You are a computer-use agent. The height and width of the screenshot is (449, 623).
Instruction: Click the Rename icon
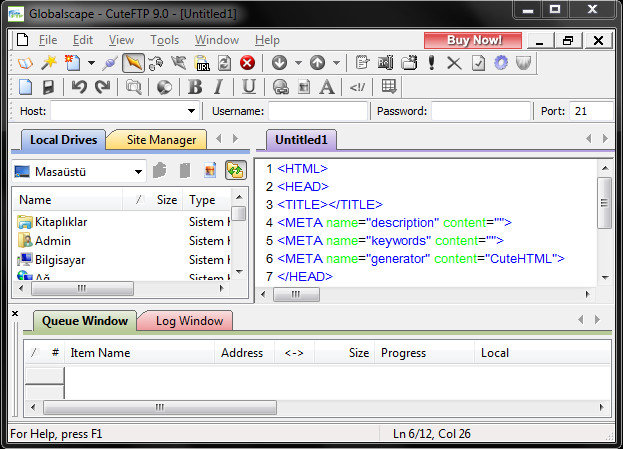385,63
